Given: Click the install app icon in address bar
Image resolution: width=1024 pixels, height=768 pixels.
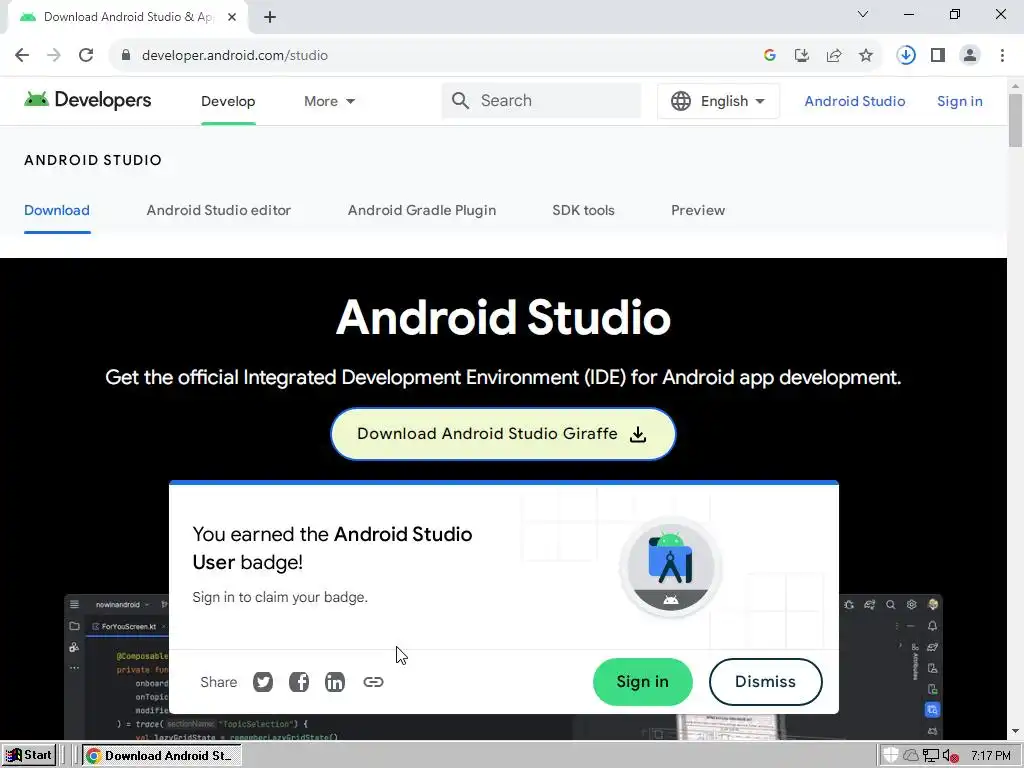Looking at the screenshot, I should pos(802,56).
